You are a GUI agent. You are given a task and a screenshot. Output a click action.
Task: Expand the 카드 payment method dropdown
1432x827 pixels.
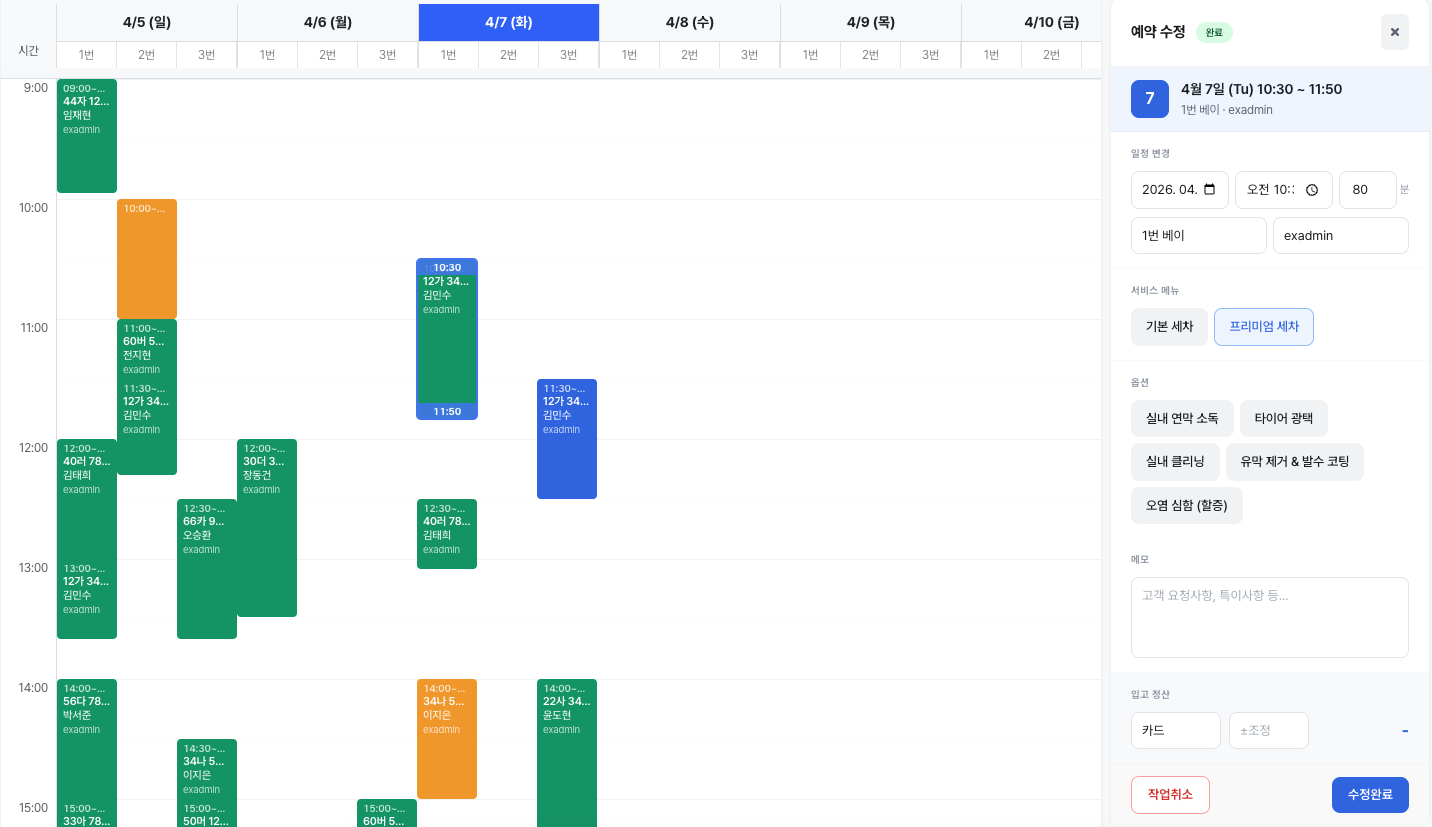click(x=1175, y=731)
